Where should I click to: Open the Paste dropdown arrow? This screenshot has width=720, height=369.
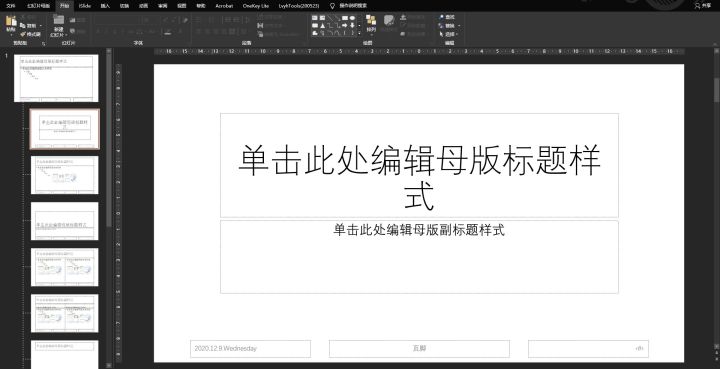11,34
